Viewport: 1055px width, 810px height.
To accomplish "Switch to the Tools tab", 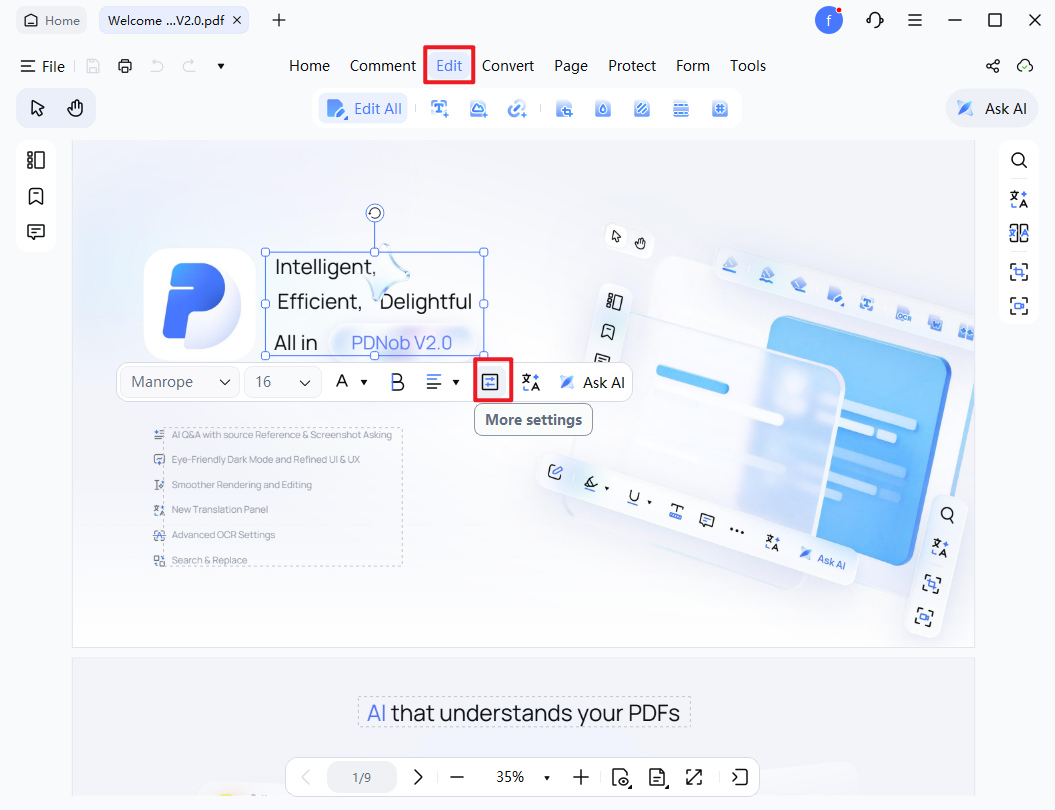I will tap(748, 66).
